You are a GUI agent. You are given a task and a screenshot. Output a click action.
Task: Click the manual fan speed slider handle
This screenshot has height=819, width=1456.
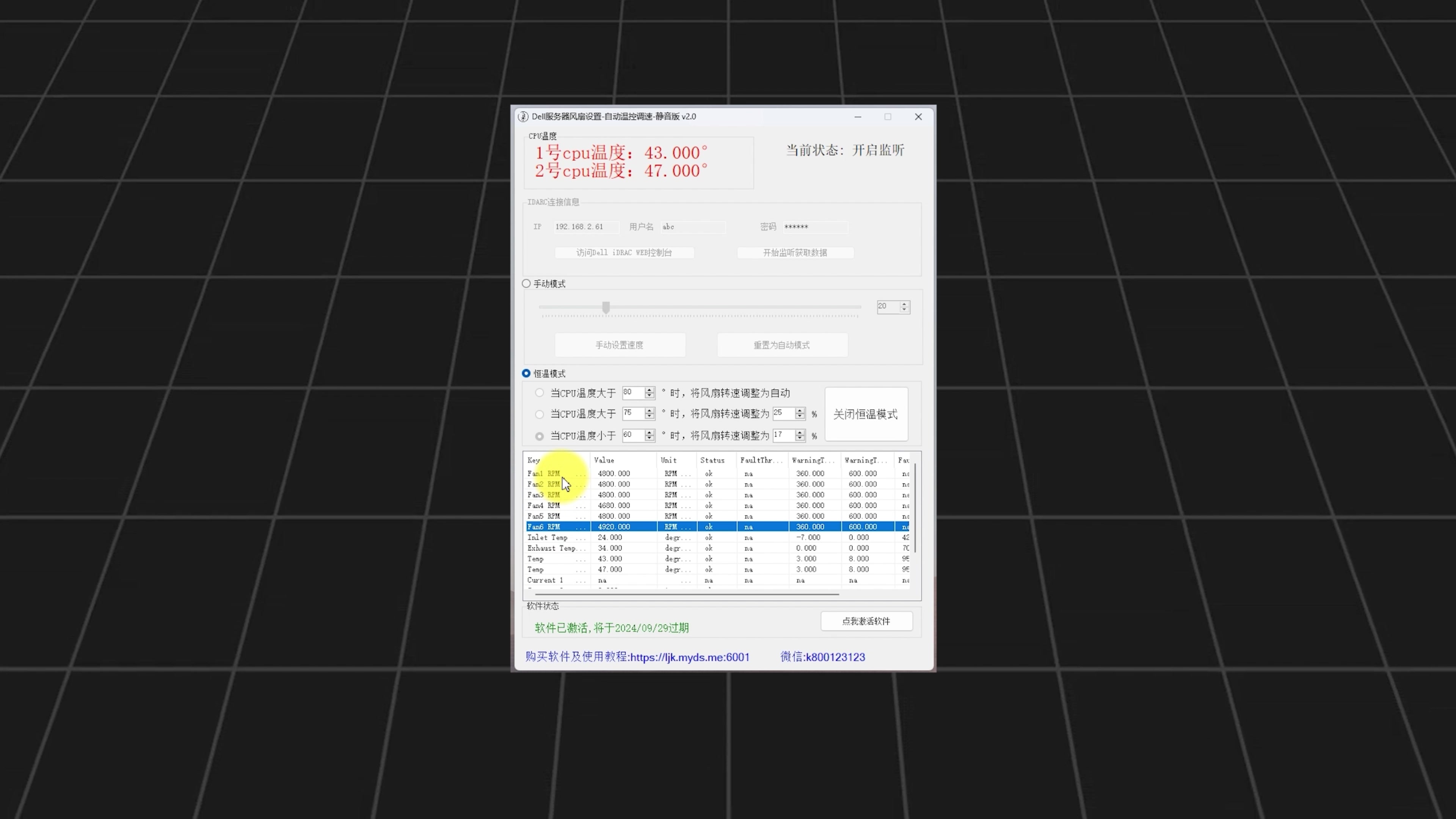pyautogui.click(x=606, y=308)
